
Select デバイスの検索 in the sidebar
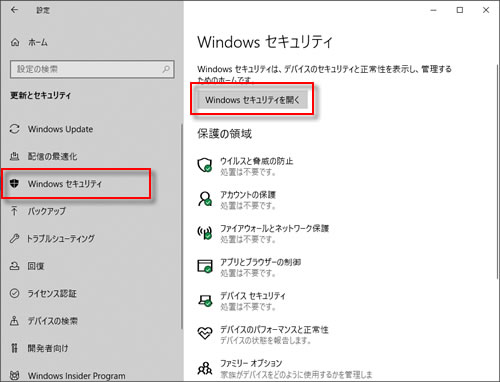pyautogui.click(x=53, y=321)
